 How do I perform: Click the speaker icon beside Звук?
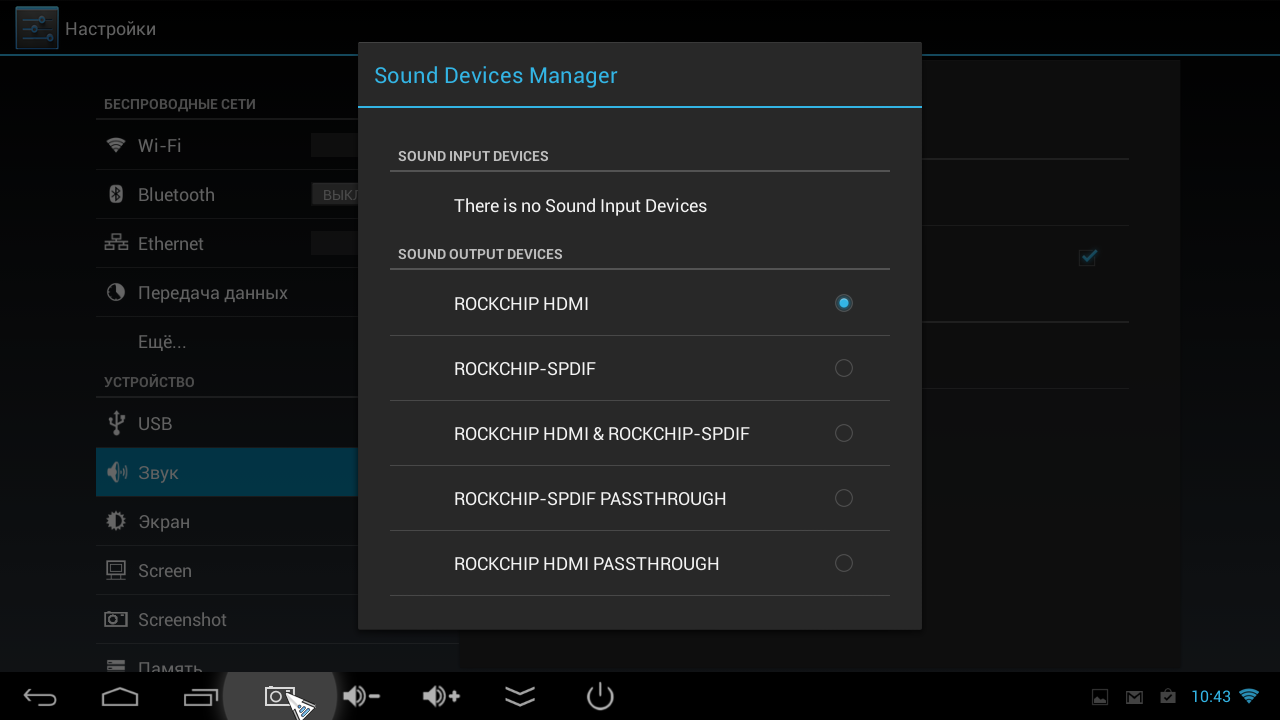[116, 472]
